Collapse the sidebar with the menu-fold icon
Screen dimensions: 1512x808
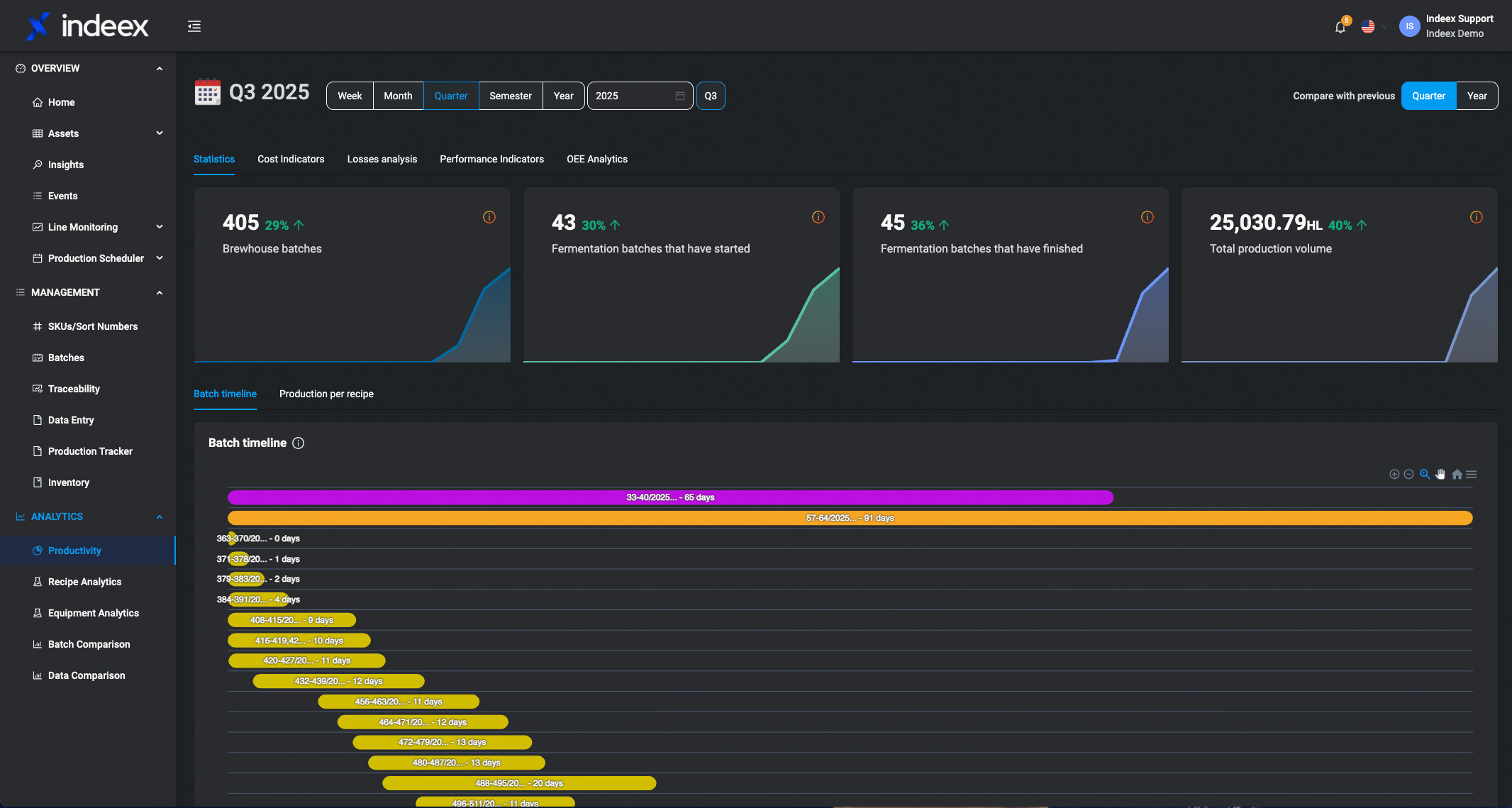coord(194,26)
